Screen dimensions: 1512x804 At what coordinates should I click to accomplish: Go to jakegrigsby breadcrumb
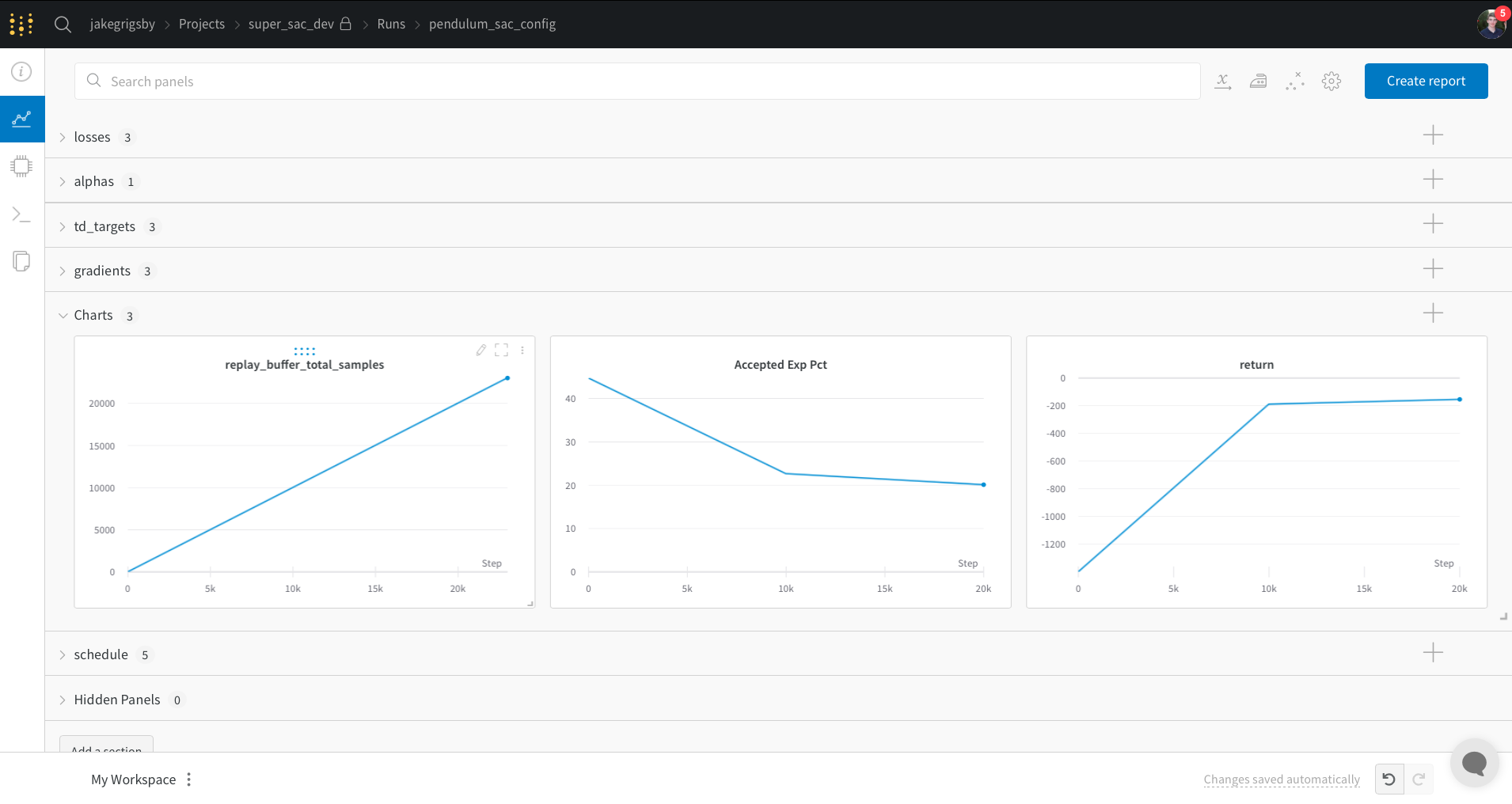123,24
